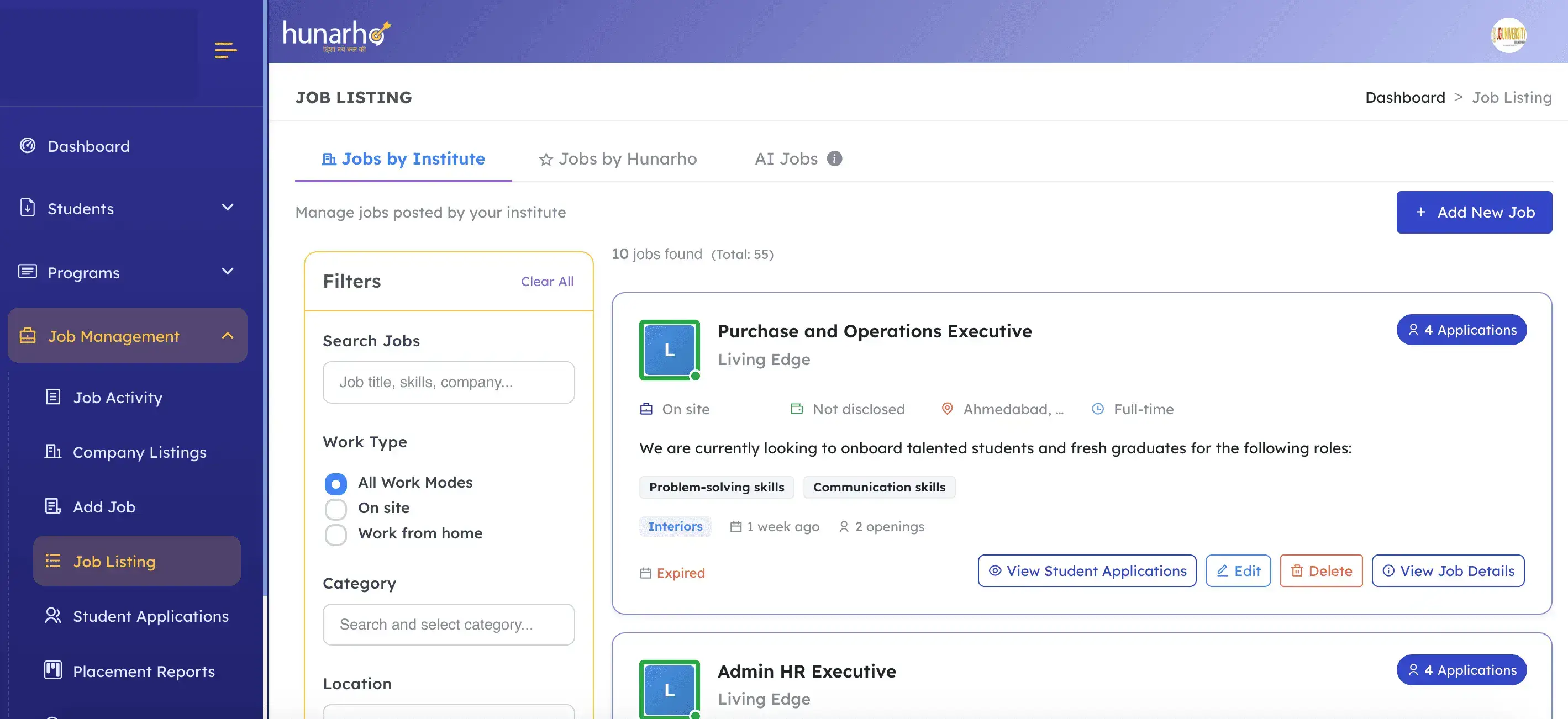Click the Purchase and Operations Executive title
Viewport: 1568px width, 719px height.
875,331
